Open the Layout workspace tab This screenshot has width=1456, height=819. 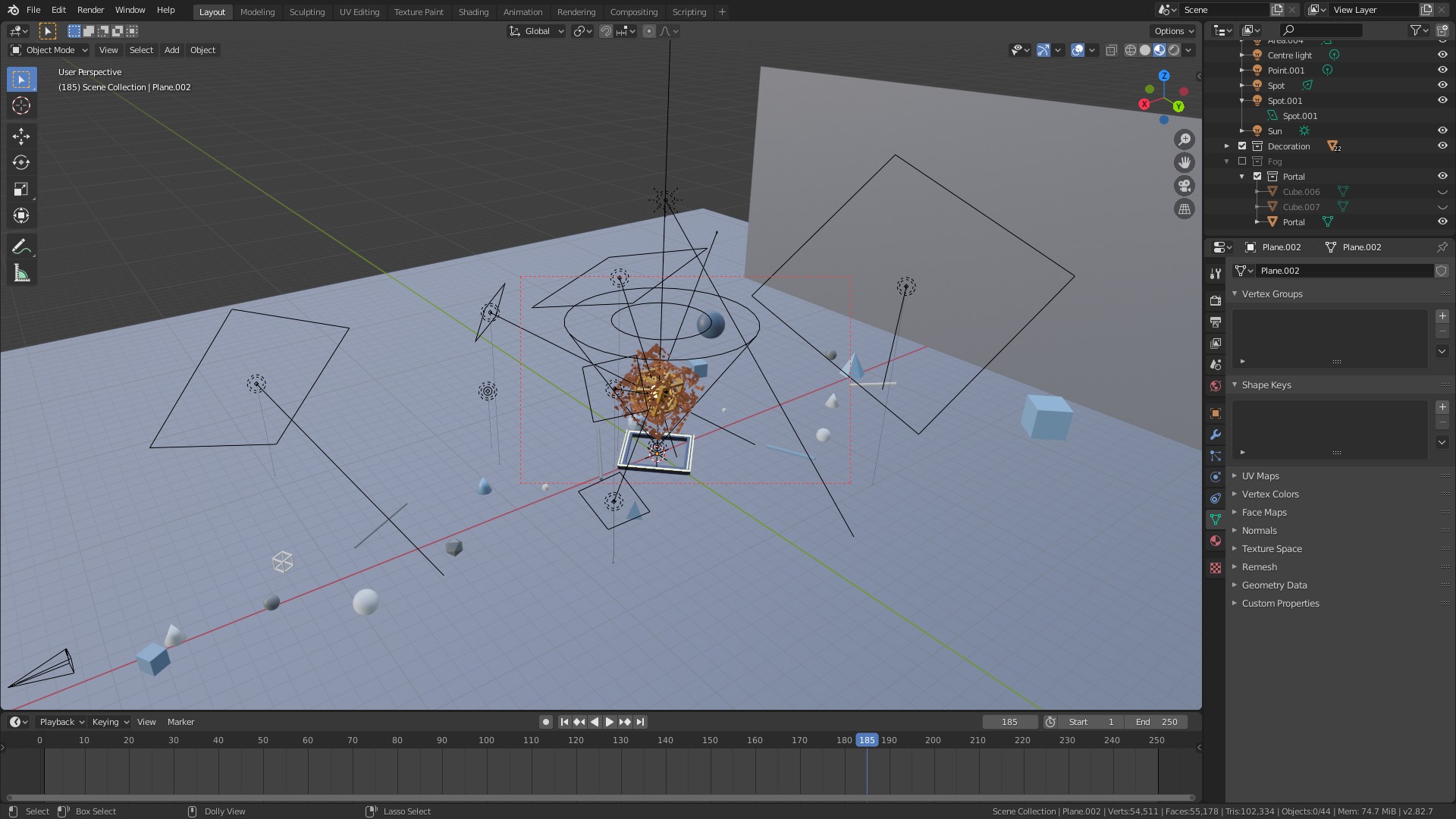coord(211,11)
